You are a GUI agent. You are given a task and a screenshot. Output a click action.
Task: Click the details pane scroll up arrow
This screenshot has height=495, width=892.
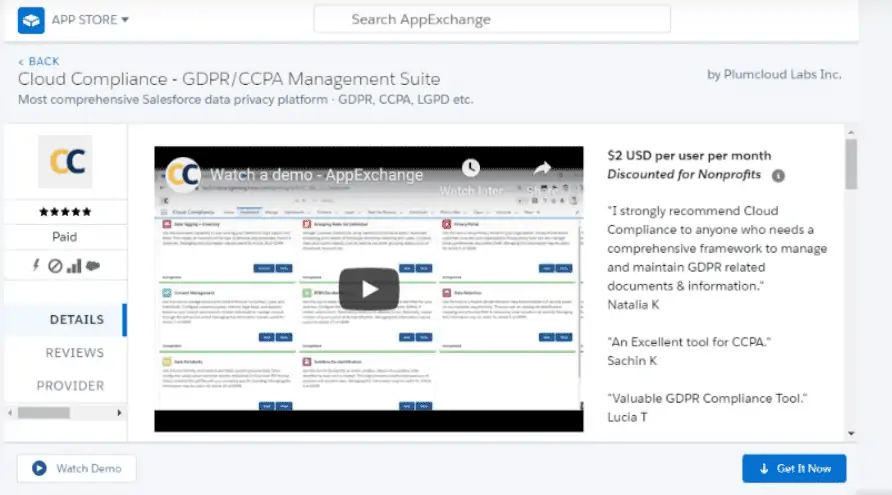pos(851,132)
